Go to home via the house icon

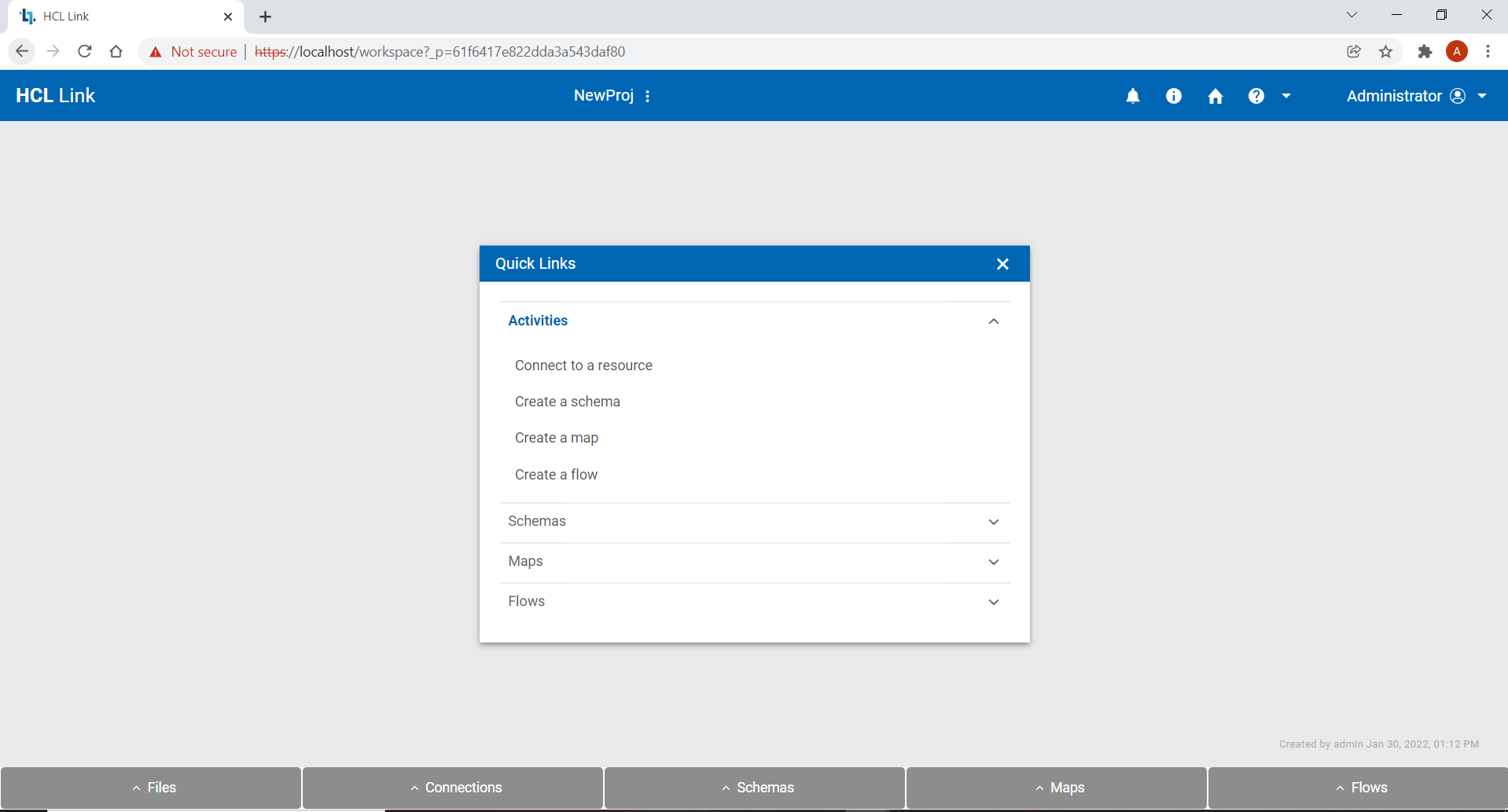click(x=1215, y=95)
